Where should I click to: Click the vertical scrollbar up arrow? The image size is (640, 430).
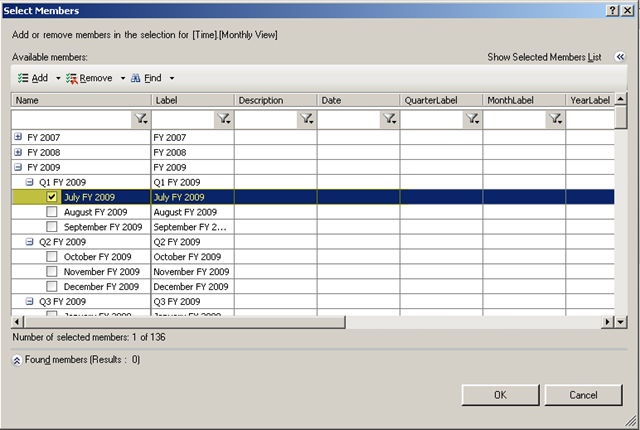pos(621,99)
